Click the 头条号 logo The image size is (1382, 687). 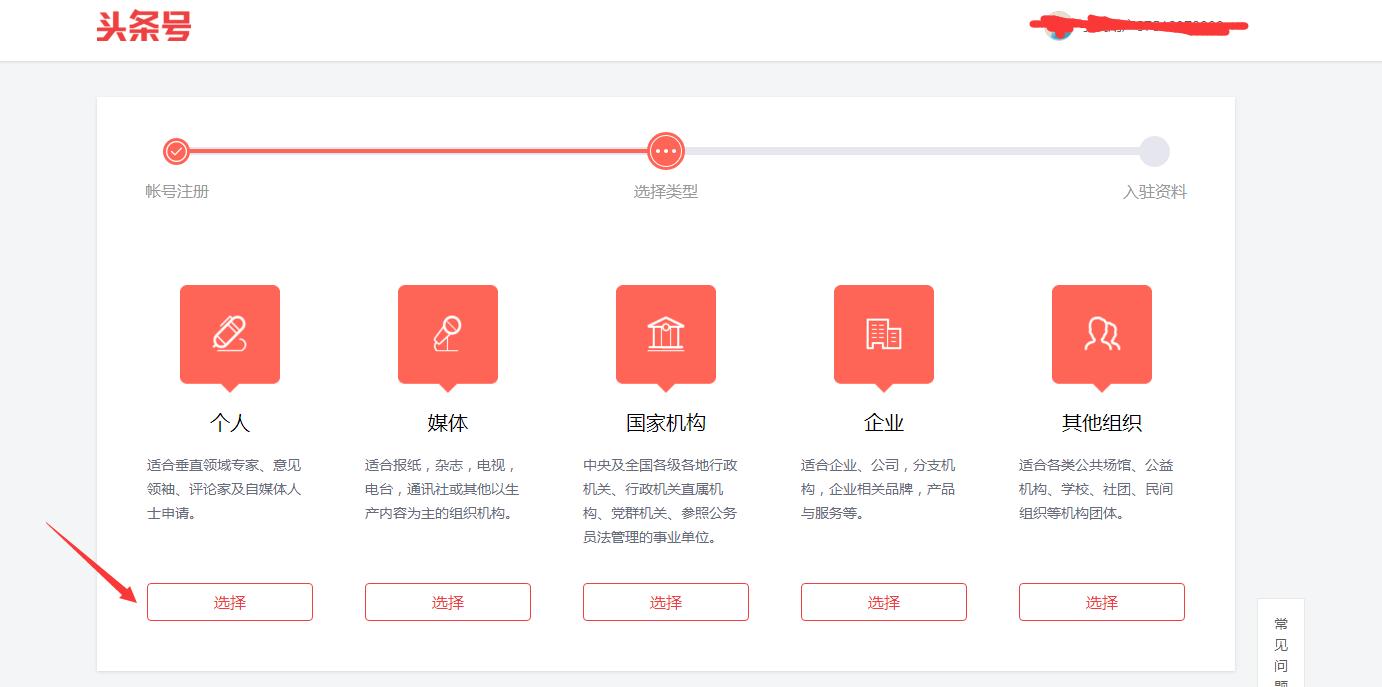click(144, 28)
